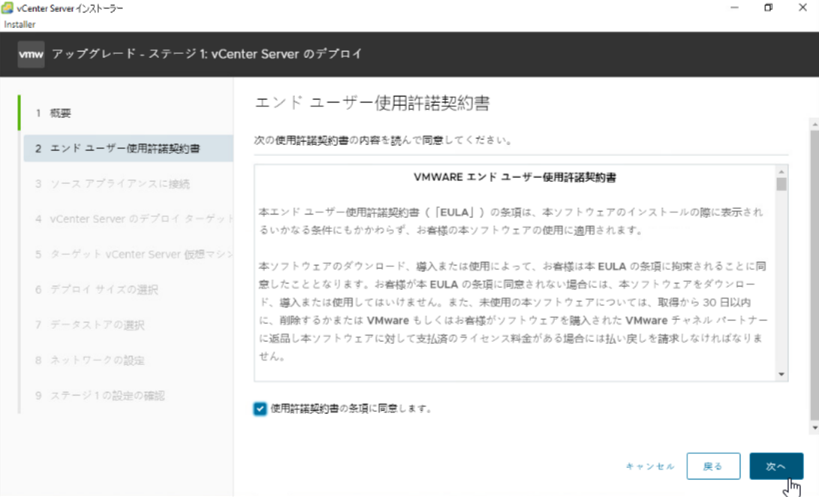
Task: Click the vmw logo in header
Action: pyautogui.click(x=31, y=54)
